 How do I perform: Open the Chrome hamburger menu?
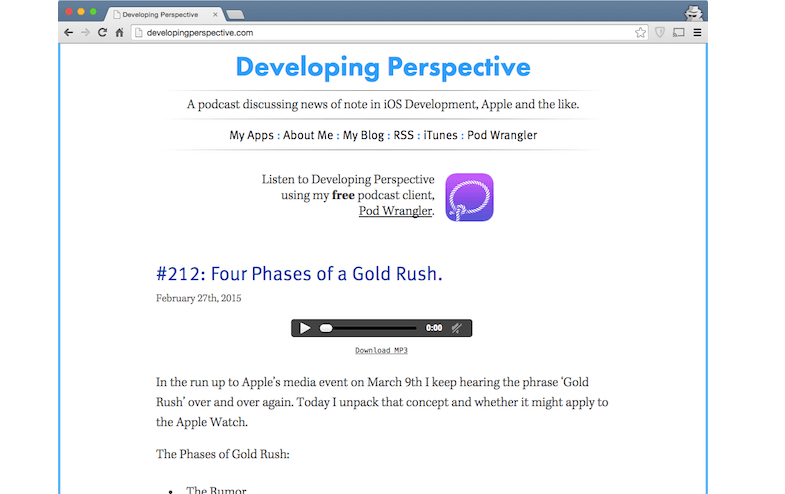point(697,33)
